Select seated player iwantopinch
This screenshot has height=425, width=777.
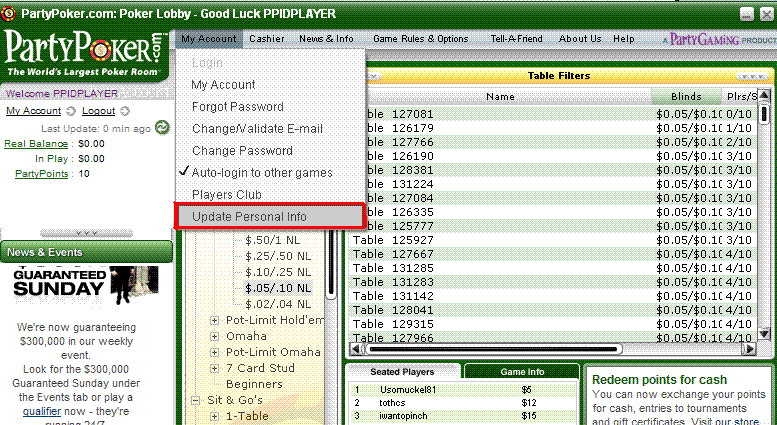tap(462, 416)
